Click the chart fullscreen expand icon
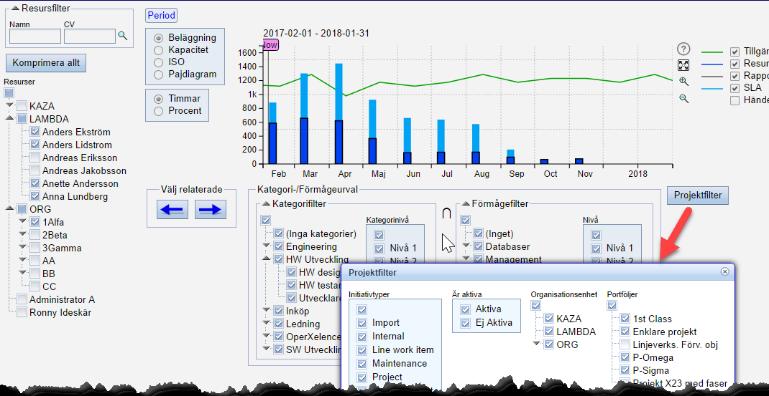Image resolution: width=769 pixels, height=396 pixels. pyautogui.click(x=684, y=65)
